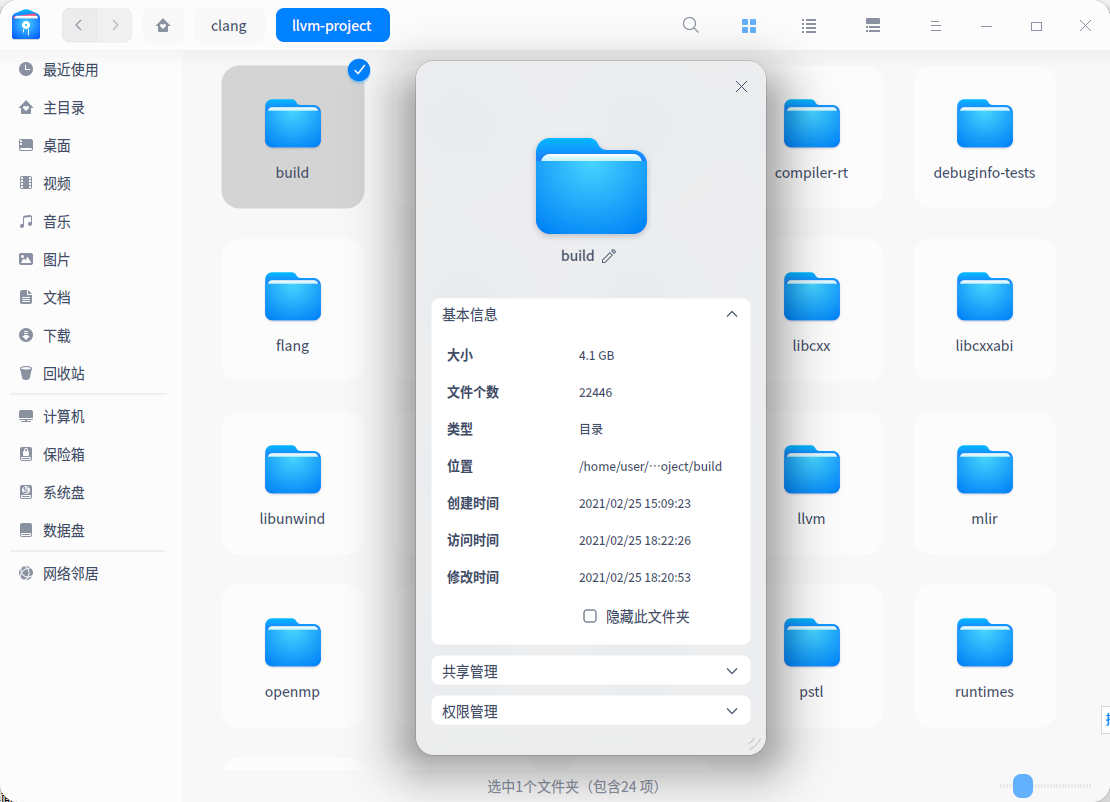
Task: Click the large build folder icon in dialog
Action: pyautogui.click(x=591, y=186)
